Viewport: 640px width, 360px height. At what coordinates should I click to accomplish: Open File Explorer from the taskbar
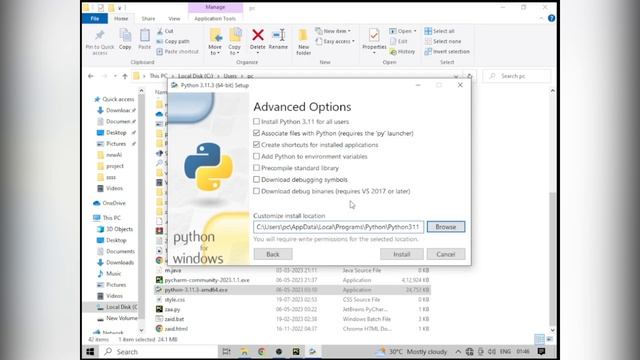244,351
